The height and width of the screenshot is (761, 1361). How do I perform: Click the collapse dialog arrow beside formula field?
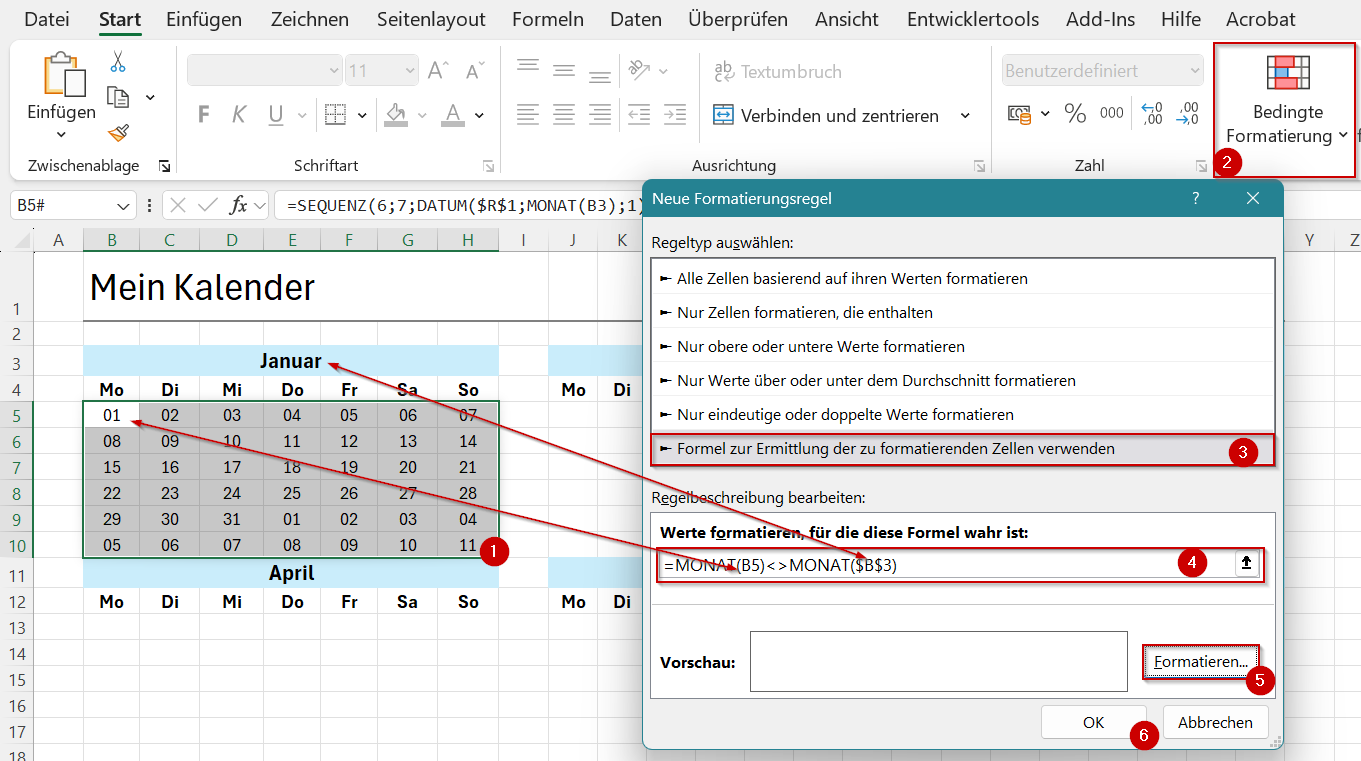point(1246,564)
